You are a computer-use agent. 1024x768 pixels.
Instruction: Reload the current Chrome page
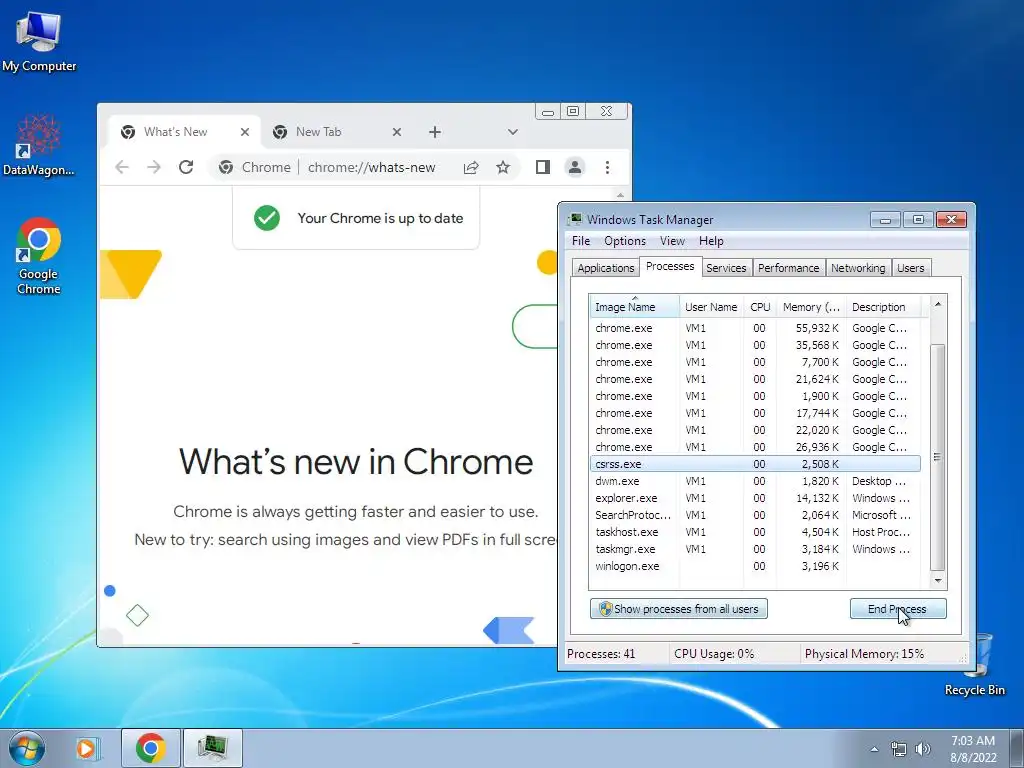pos(186,167)
